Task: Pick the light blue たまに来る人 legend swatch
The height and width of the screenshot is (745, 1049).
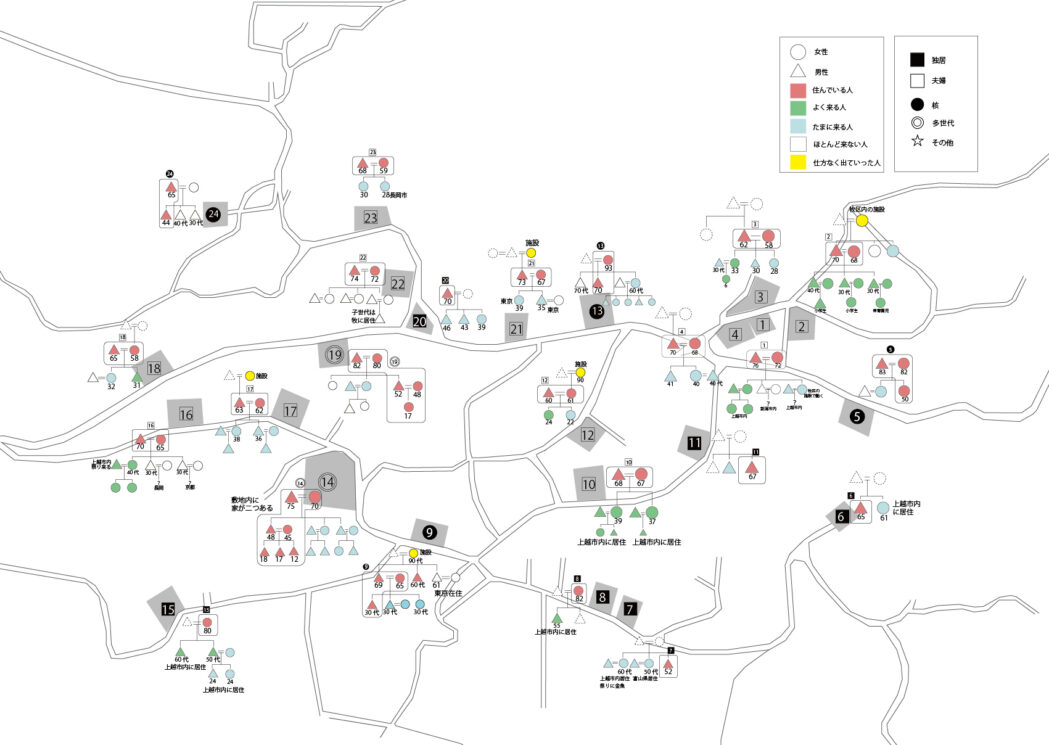Action: click(x=797, y=127)
